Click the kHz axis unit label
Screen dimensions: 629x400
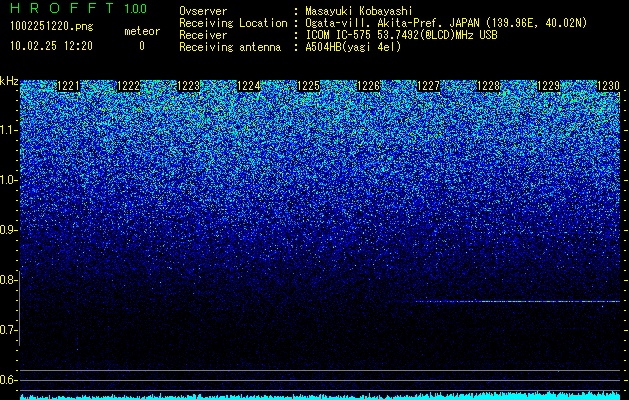click(9, 81)
